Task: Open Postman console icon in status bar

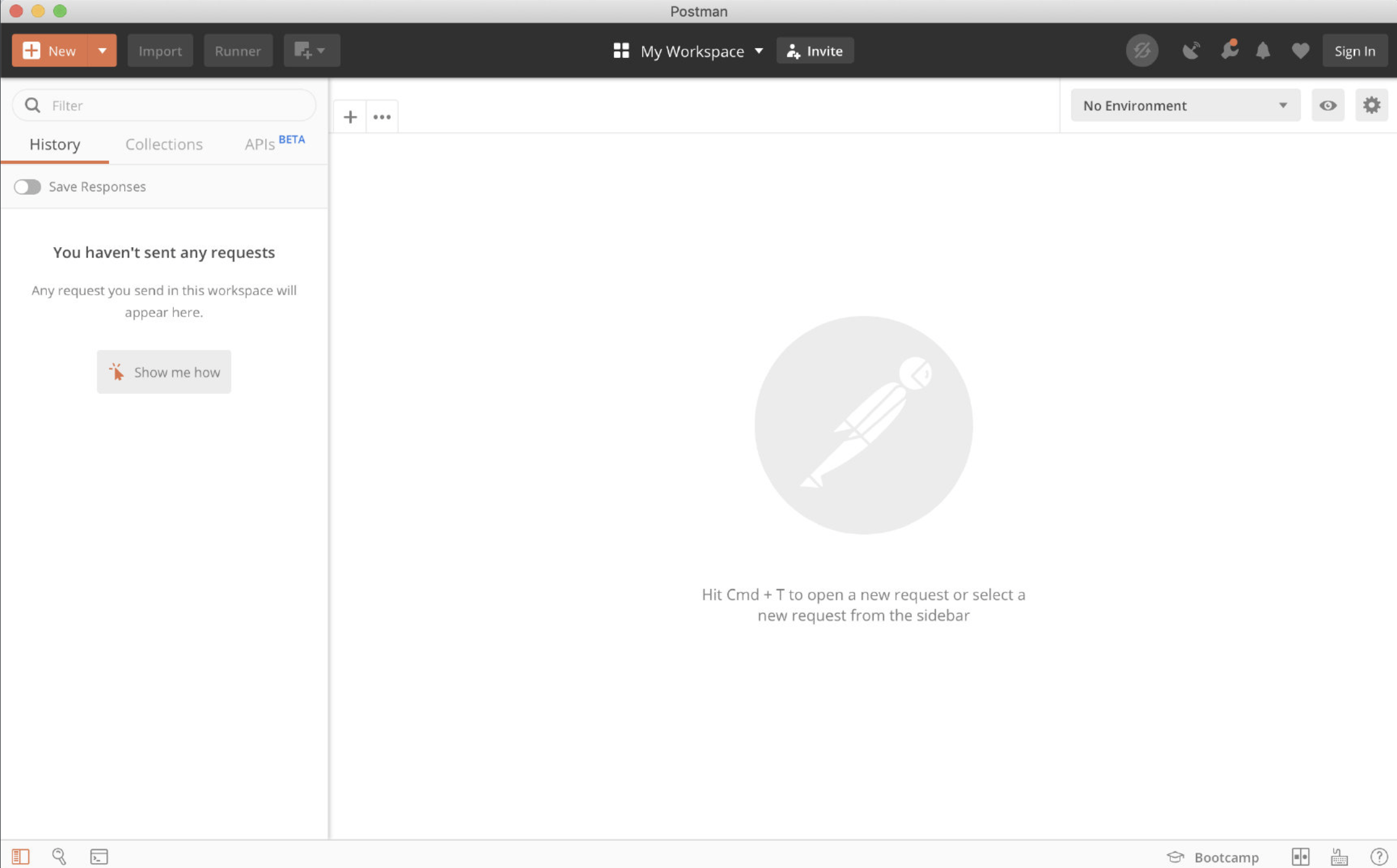Action: click(x=99, y=856)
